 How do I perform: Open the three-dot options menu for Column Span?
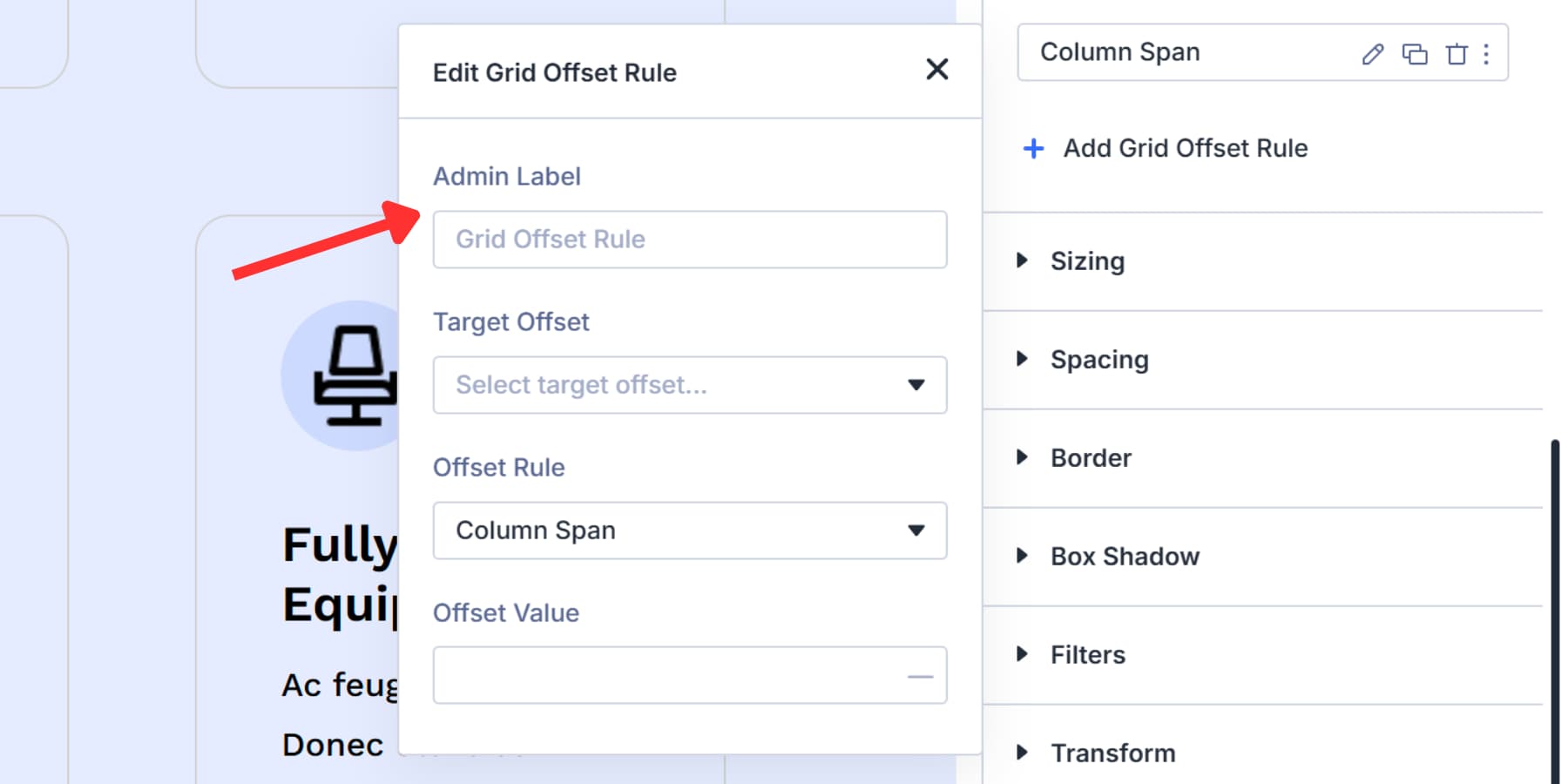point(1486,54)
